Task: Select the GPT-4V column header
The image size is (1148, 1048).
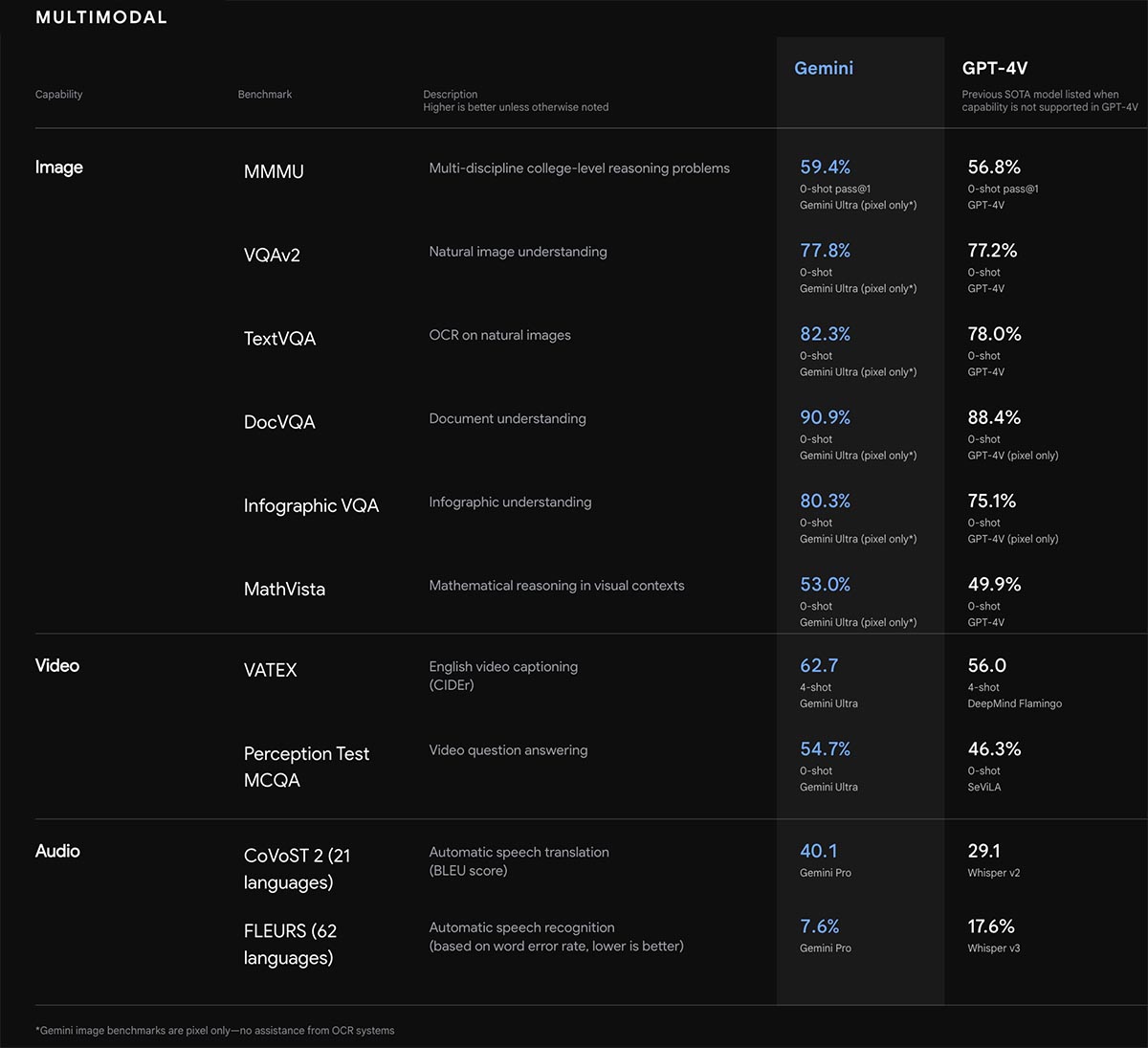Action: point(995,68)
